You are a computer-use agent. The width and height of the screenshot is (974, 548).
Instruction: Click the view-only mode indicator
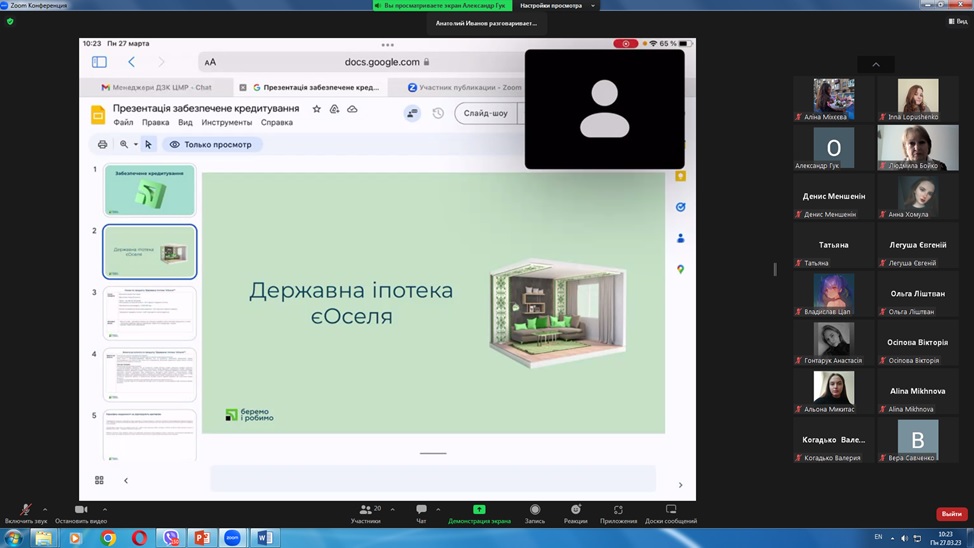[x=212, y=144]
